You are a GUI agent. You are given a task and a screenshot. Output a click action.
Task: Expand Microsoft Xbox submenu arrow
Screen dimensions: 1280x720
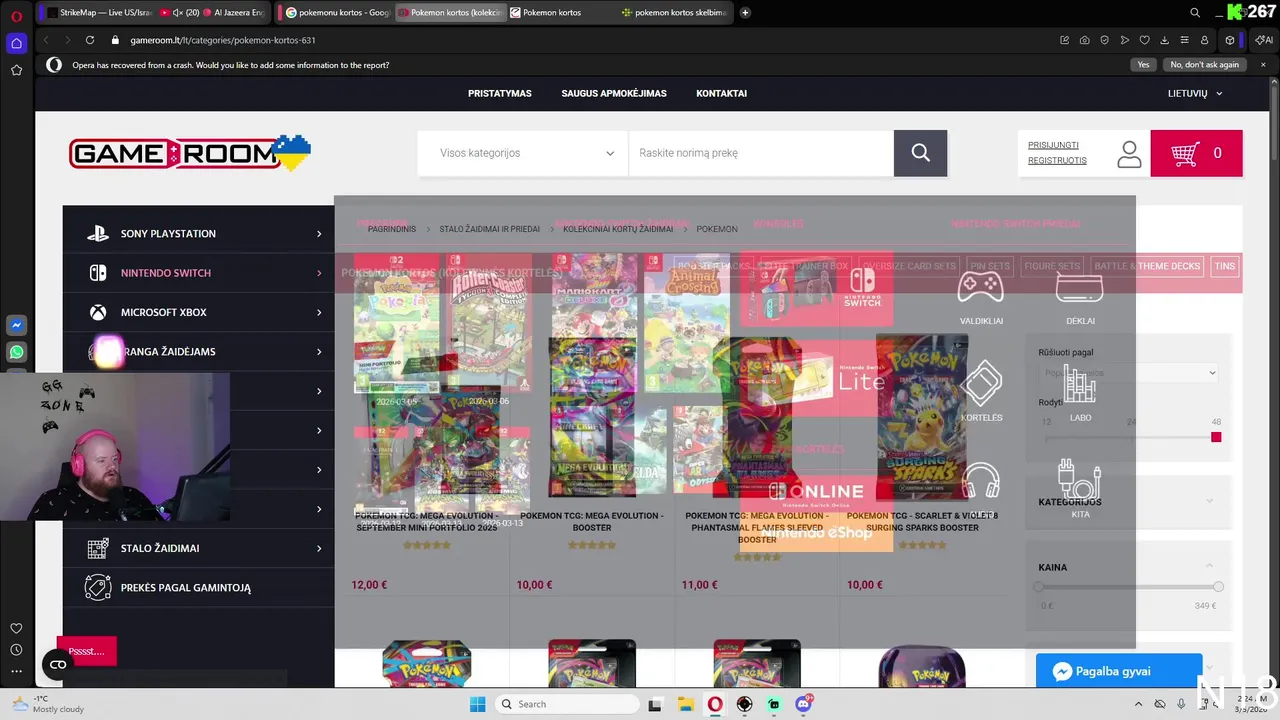(319, 312)
